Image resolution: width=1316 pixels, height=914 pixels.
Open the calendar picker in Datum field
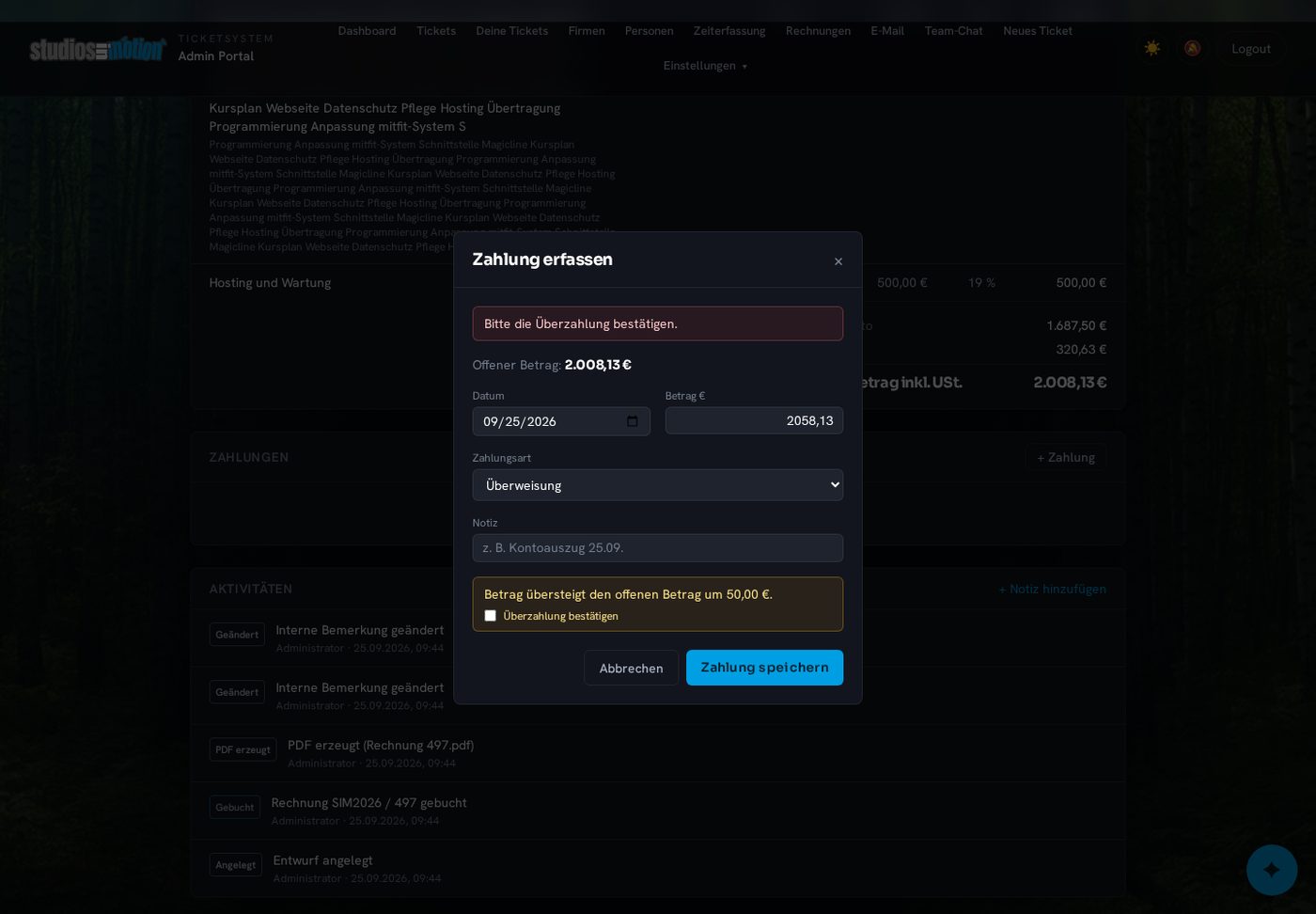(633, 421)
